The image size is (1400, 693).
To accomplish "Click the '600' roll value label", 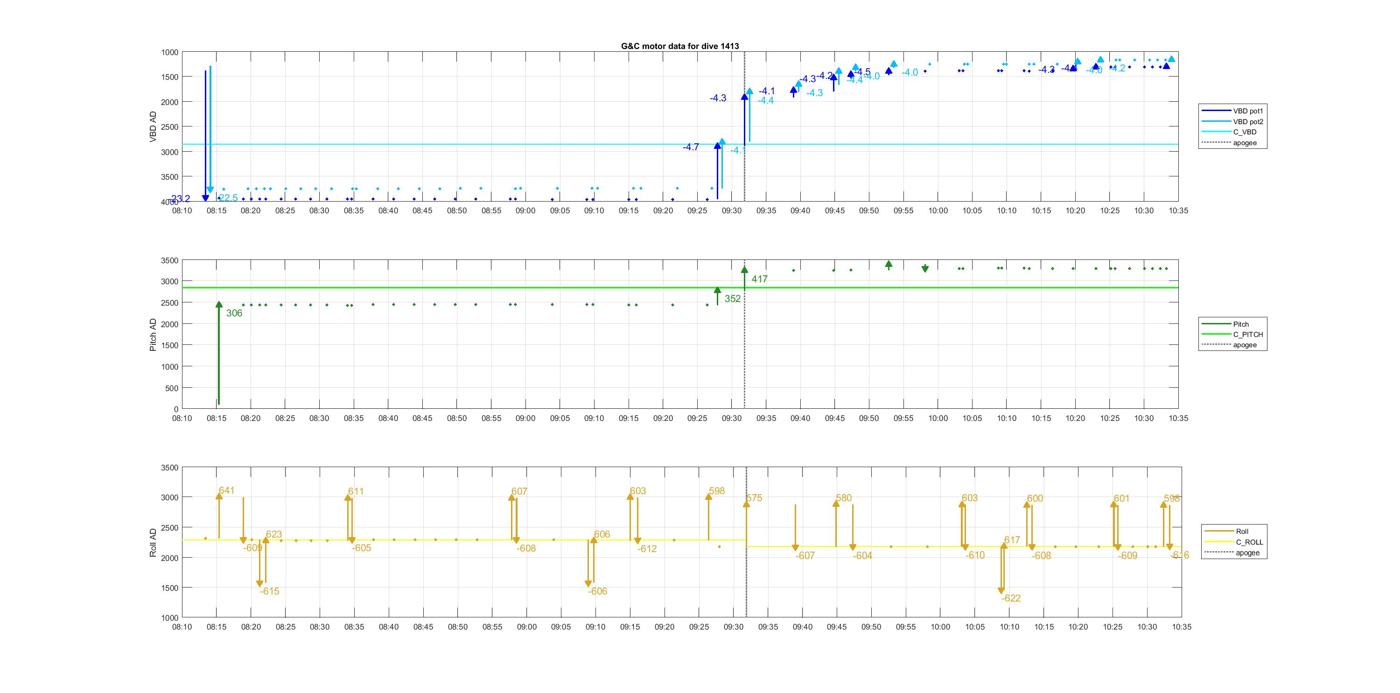I will (x=1035, y=498).
